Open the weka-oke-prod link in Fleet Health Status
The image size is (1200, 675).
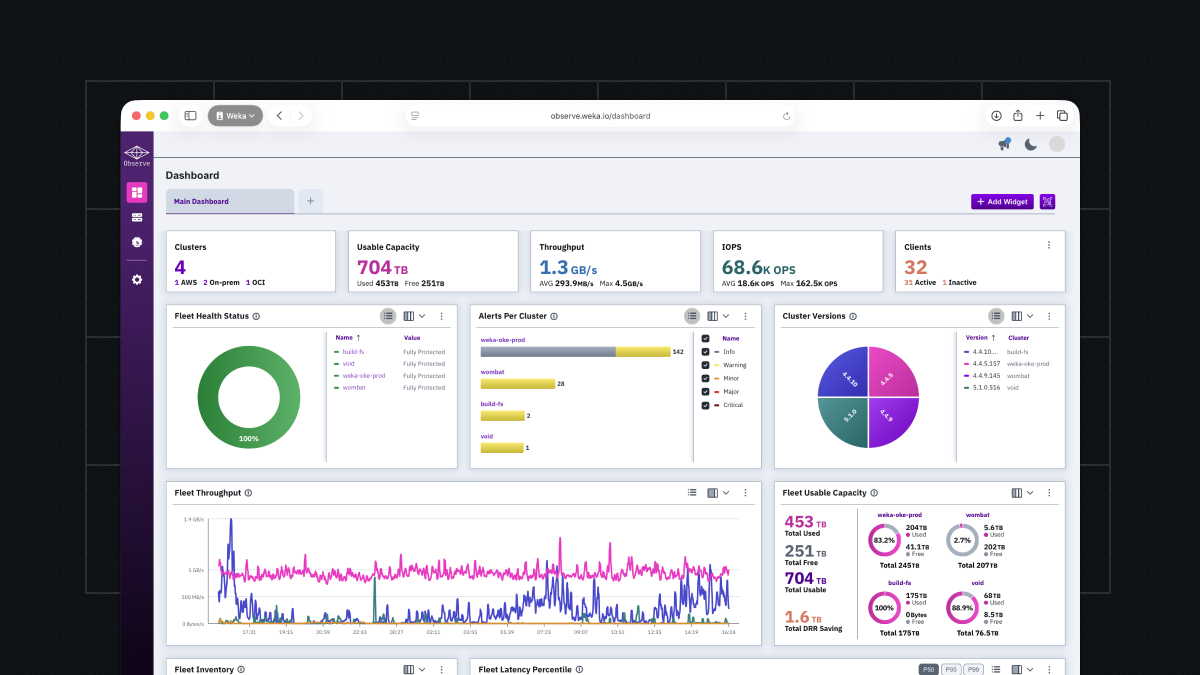tap(363, 376)
